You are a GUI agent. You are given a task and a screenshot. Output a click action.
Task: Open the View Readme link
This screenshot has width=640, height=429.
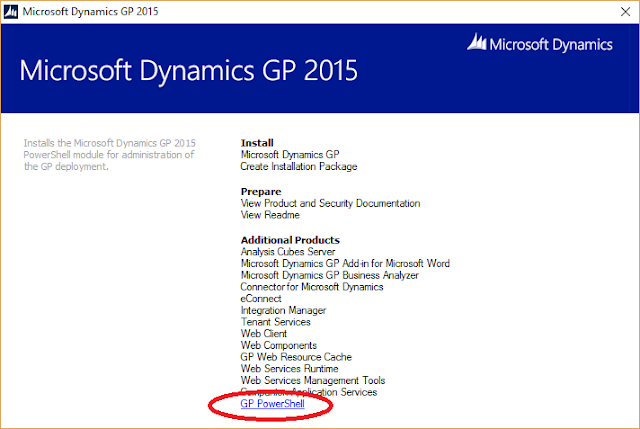270,215
